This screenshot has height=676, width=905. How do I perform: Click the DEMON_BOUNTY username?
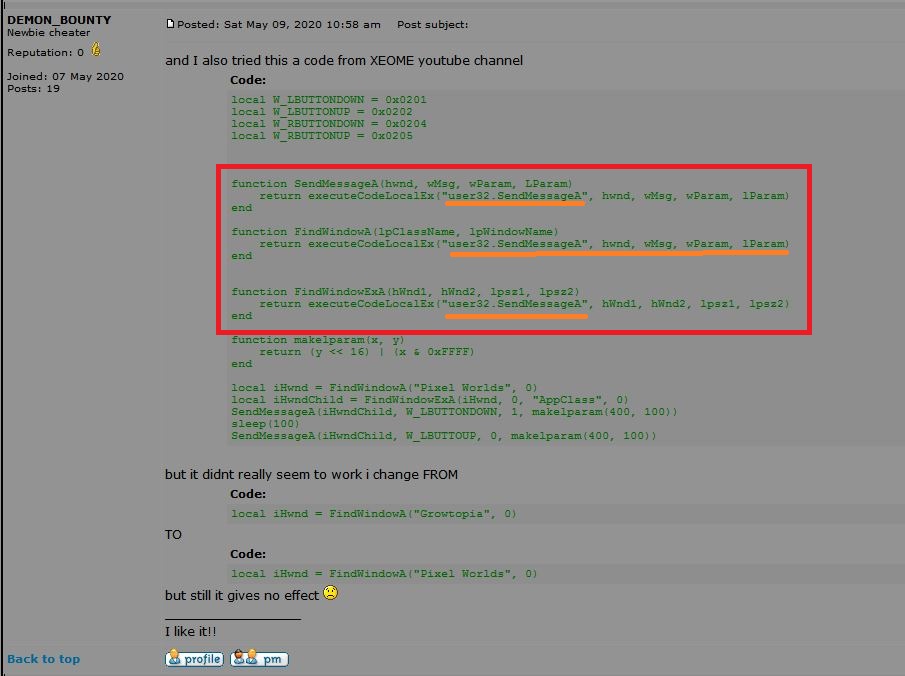[59, 20]
